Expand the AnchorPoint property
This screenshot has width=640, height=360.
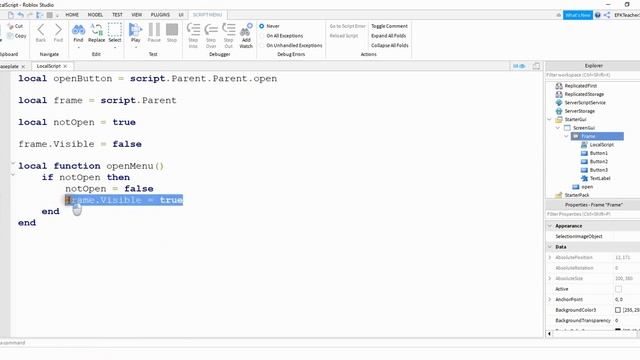550,300
